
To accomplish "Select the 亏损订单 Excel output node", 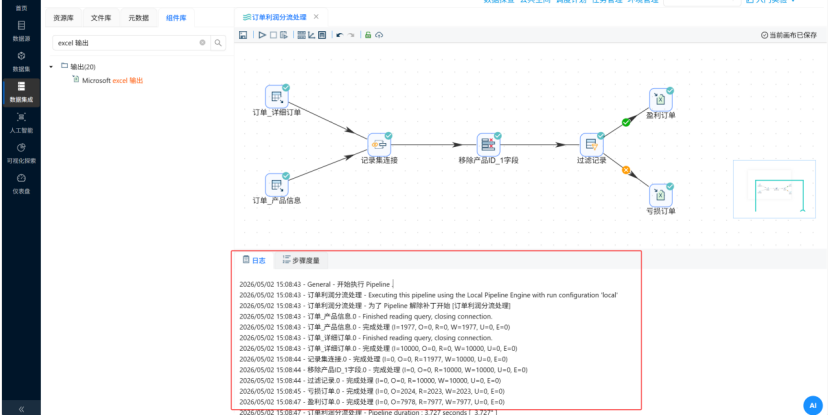I will coord(661,195).
